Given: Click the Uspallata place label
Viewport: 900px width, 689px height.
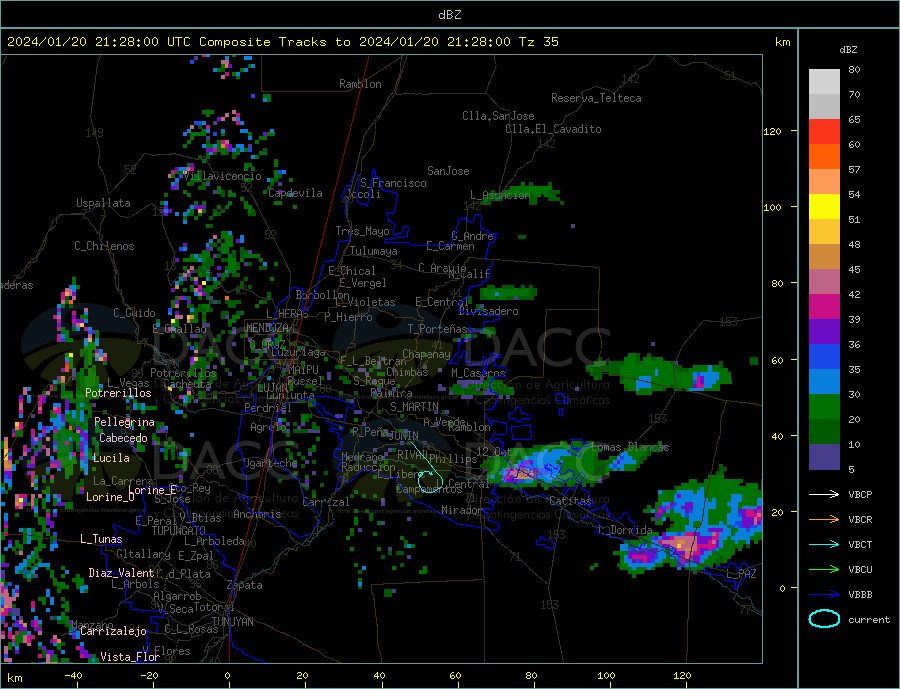Looking at the screenshot, I should coord(103,203).
